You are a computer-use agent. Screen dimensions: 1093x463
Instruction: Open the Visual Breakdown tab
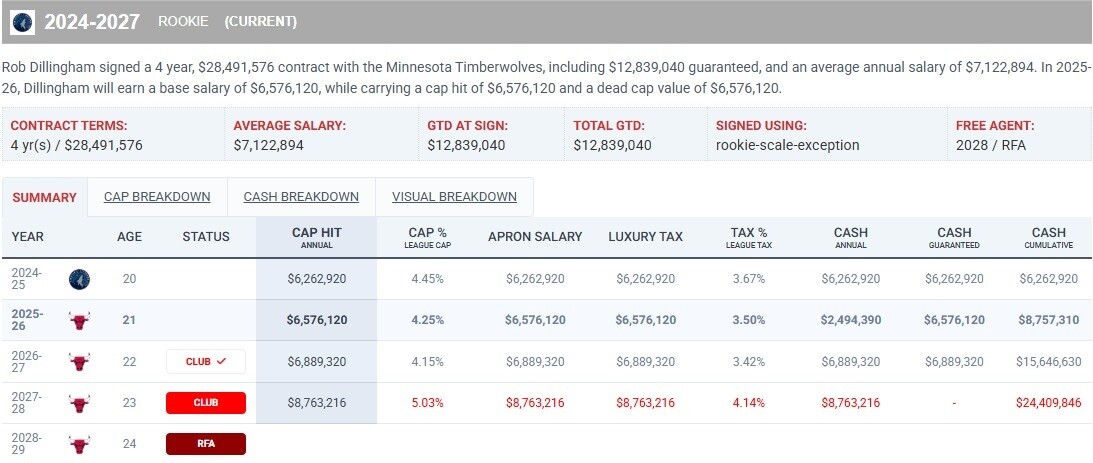pyautogui.click(x=454, y=197)
